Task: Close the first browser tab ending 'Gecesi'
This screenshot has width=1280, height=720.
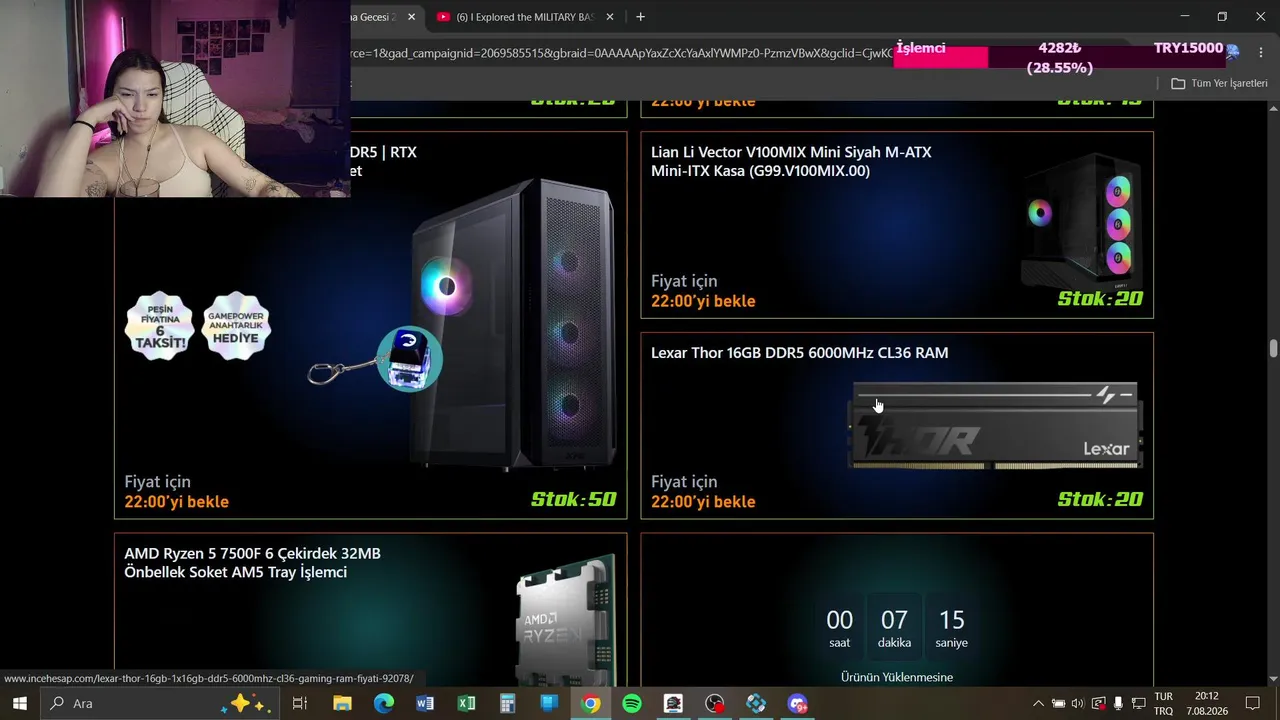Action: 411,17
